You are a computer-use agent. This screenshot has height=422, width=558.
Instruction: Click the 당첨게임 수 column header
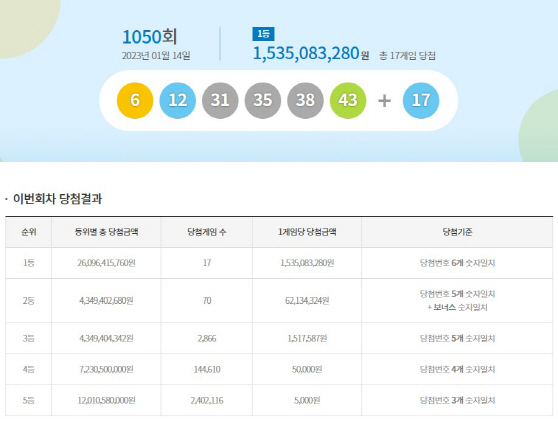[x=206, y=232]
